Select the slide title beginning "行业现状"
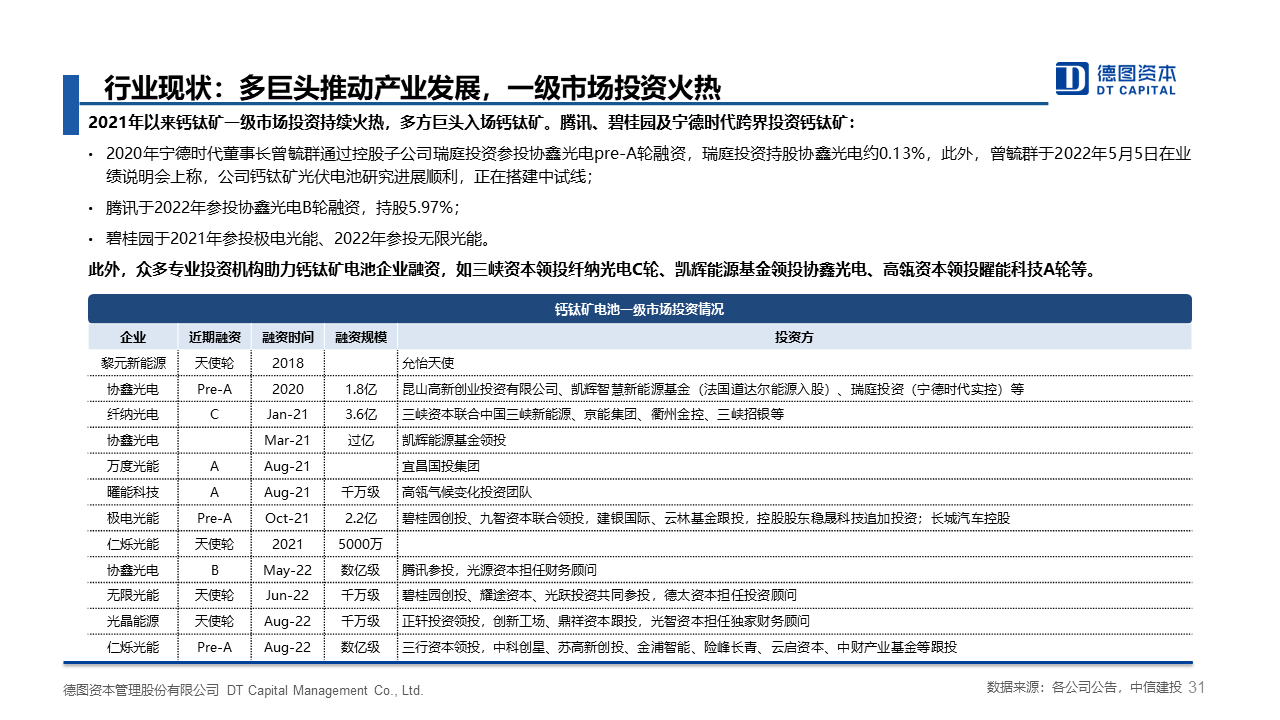1280x720 pixels. click(412, 89)
